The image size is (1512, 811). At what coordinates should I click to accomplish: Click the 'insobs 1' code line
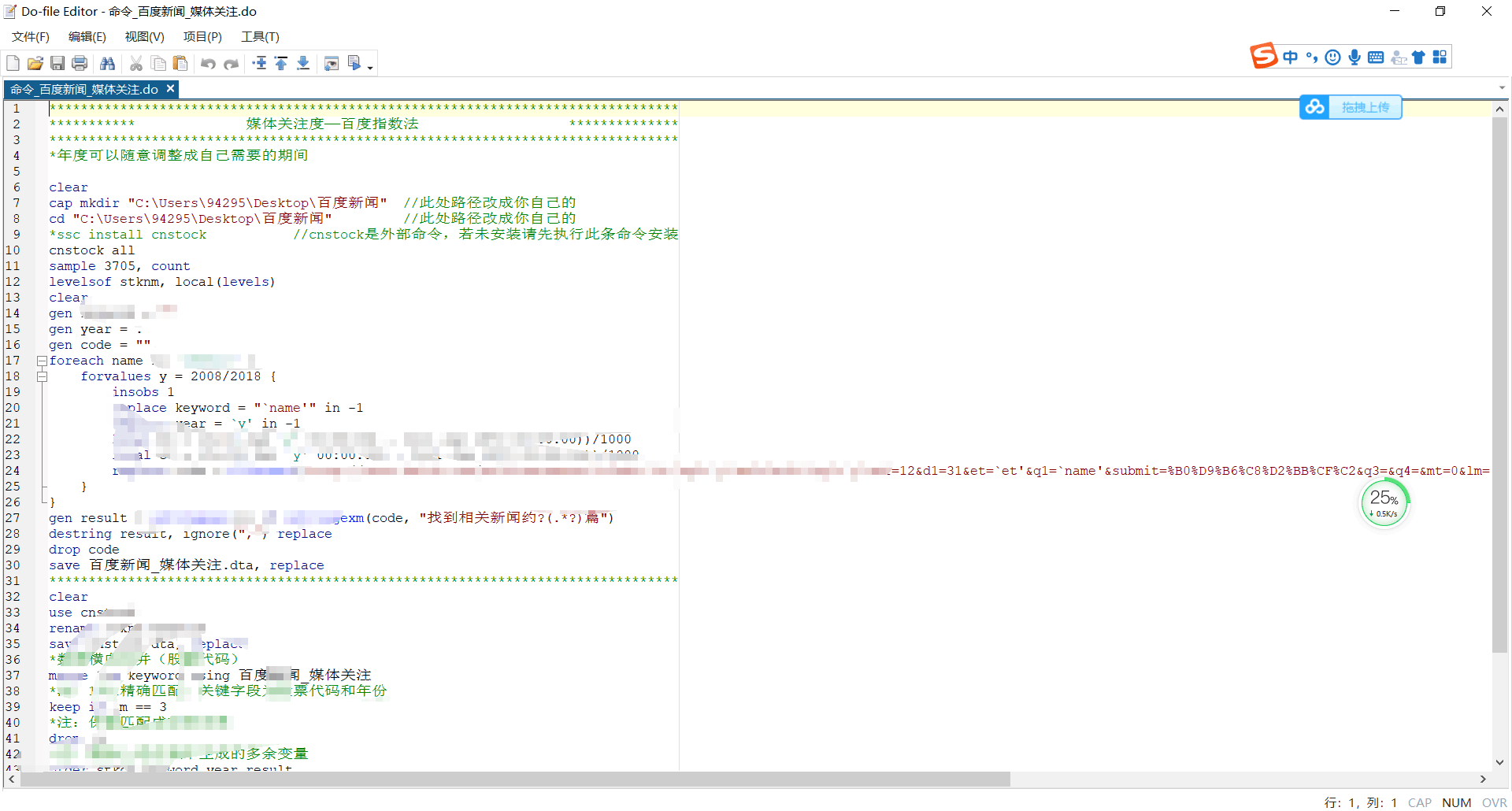click(143, 392)
